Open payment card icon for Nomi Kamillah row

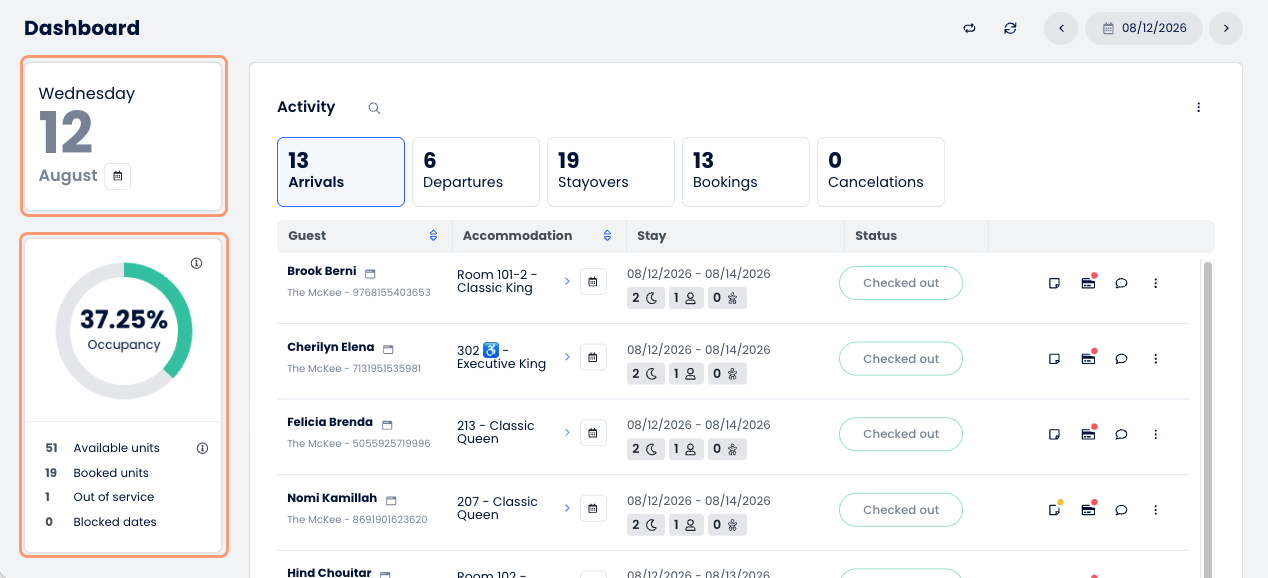click(x=1088, y=510)
